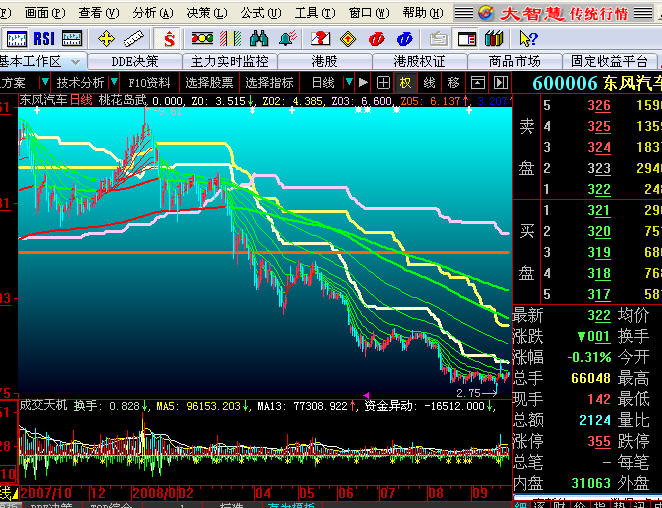Click the magenta triangle marker on chart divider
The width and height of the screenshot is (662, 508).
[366, 395]
